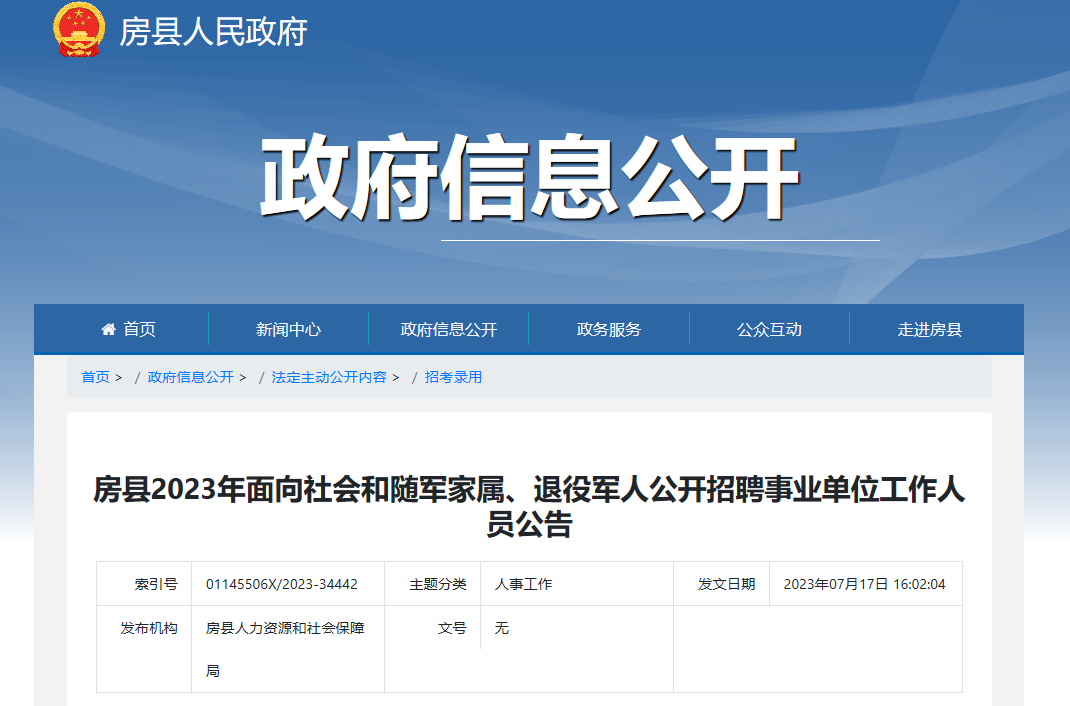Click the publish date 2023年07月17日 16:02:04
Screen dimensions: 1070x706
(x=864, y=584)
